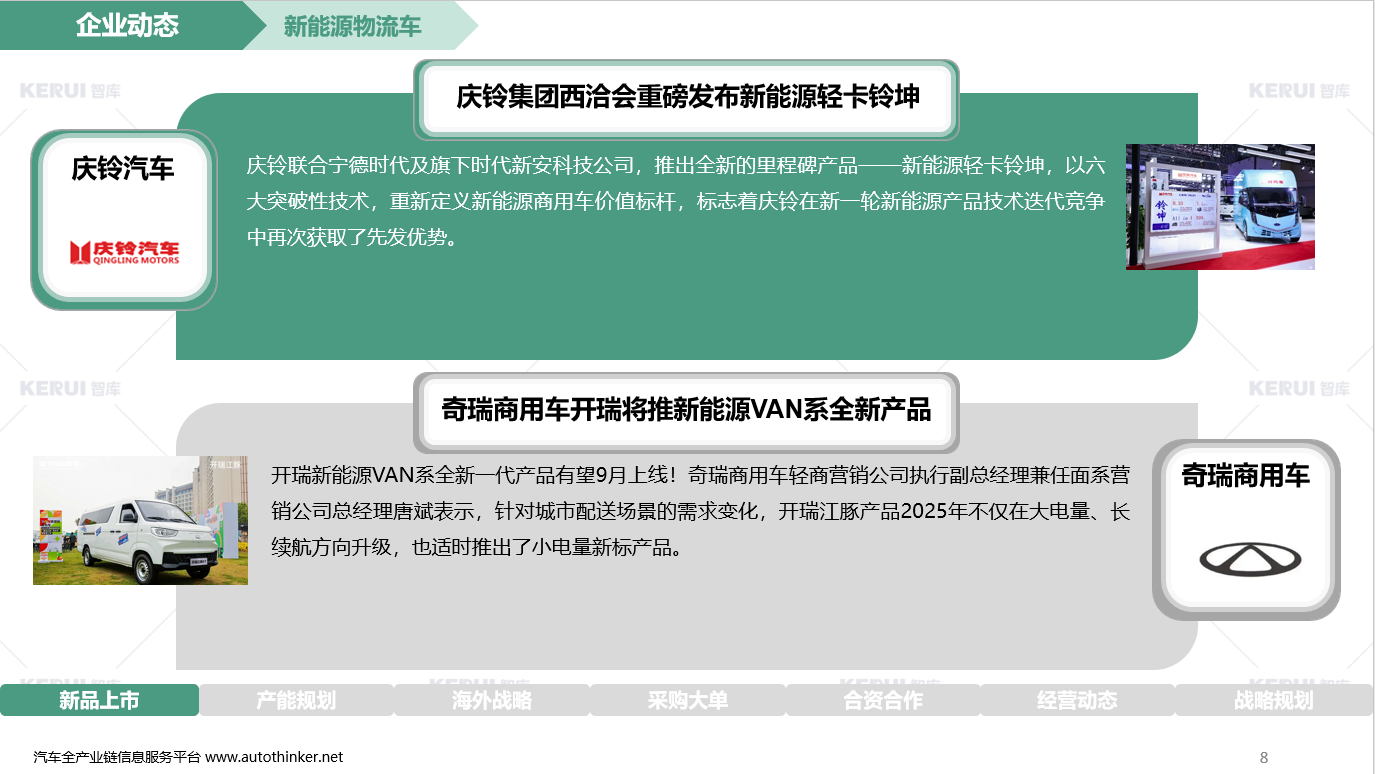Click the 汽车全产业链信息服务平台 footer text
This screenshot has width=1375, height=774.
pos(117,757)
